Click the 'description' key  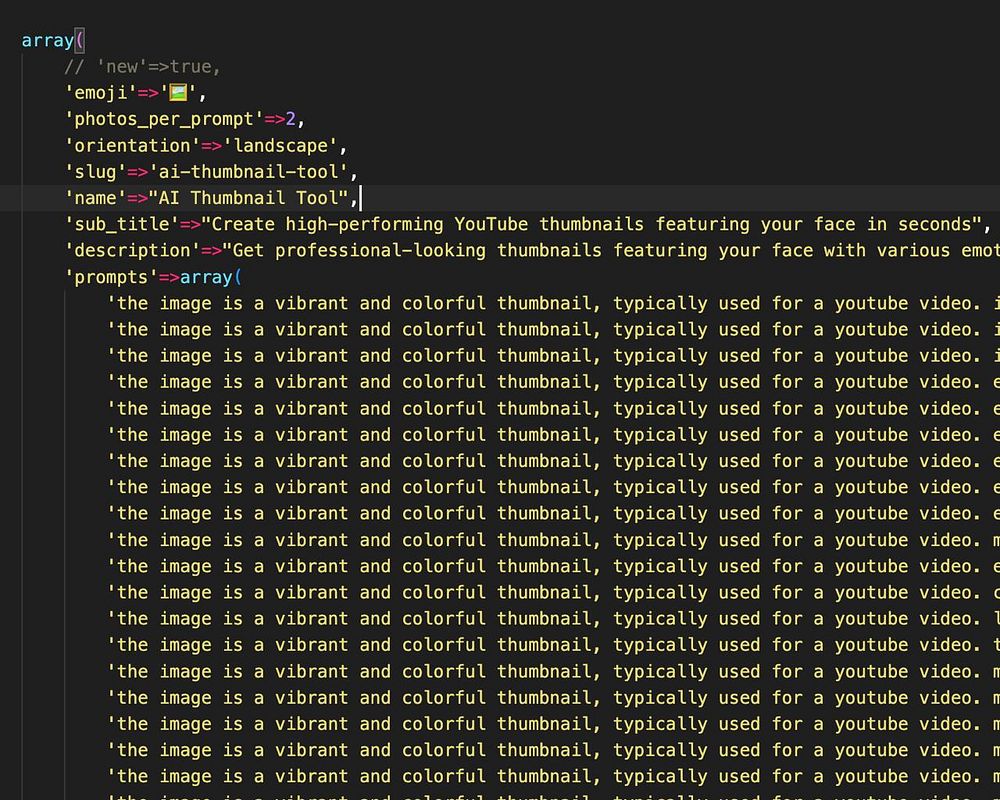[x=133, y=250]
